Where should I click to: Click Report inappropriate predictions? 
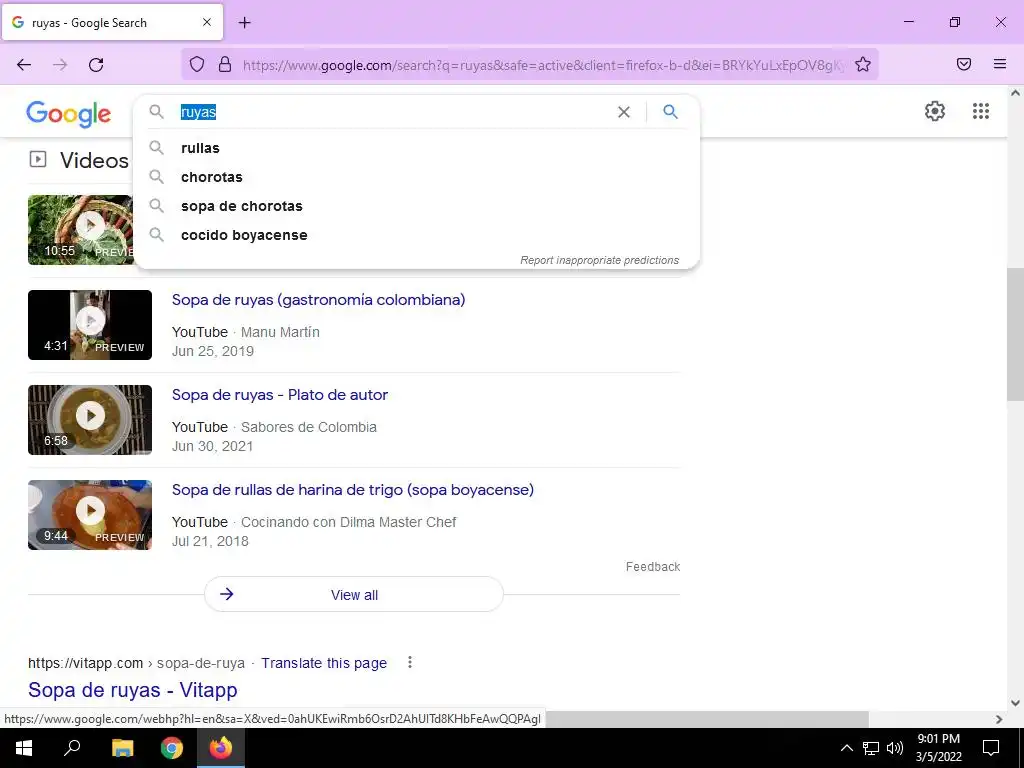coord(600,260)
